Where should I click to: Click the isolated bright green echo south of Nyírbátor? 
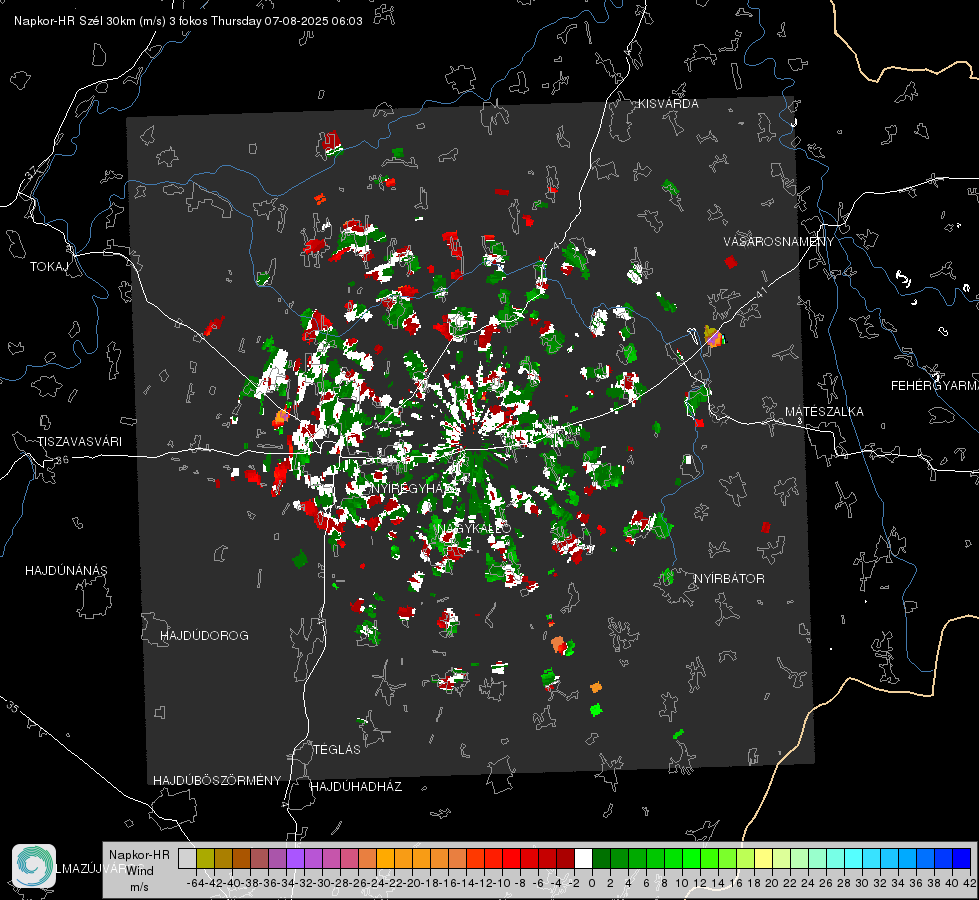click(596, 710)
